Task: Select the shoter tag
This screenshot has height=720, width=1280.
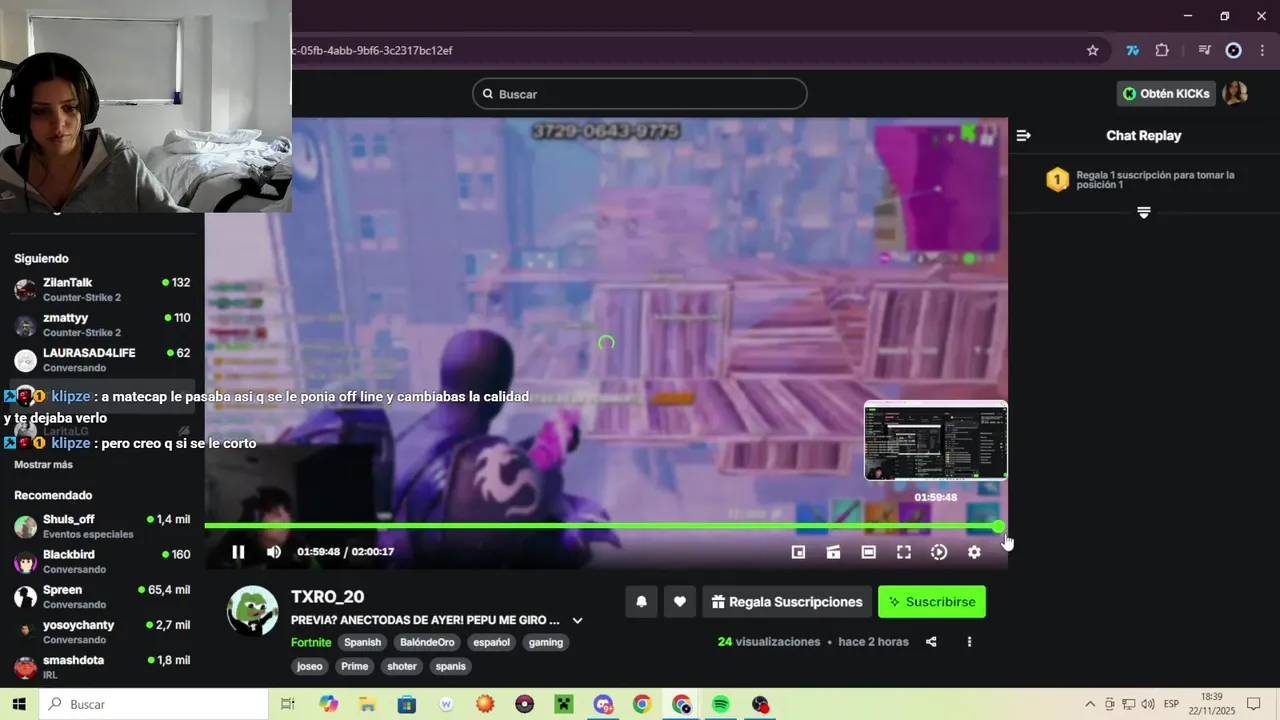Action: click(402, 666)
